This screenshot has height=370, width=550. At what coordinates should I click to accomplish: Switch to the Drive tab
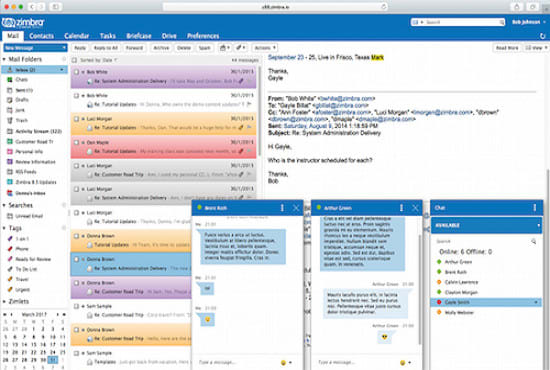coord(169,36)
